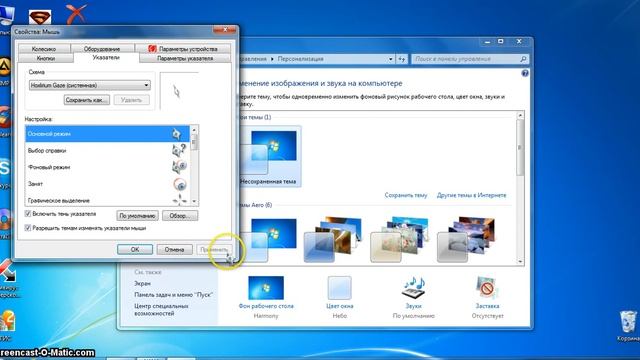Select Графическое выделение pointer row
640x360 pixels.
pyautogui.click(x=107, y=200)
